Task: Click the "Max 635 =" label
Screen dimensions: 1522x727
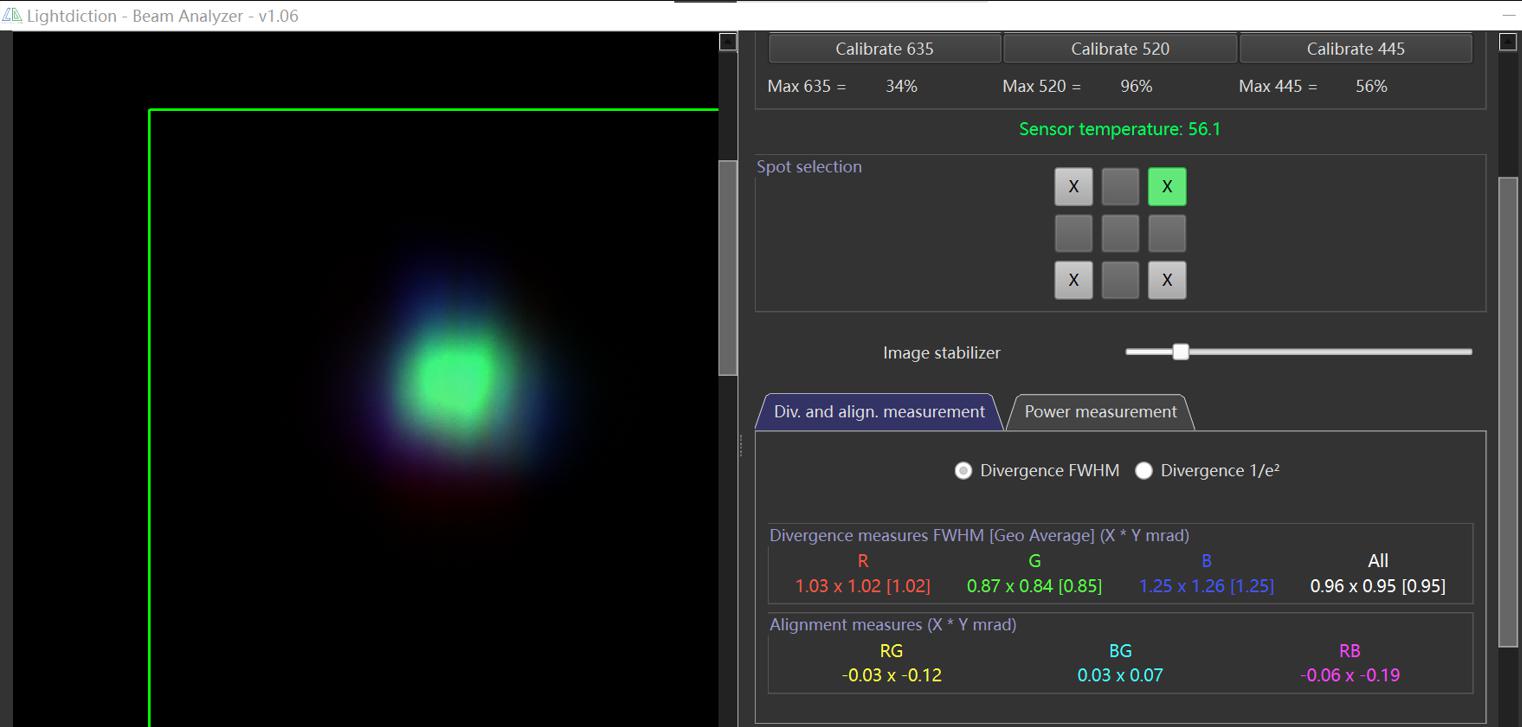Action: tap(807, 87)
